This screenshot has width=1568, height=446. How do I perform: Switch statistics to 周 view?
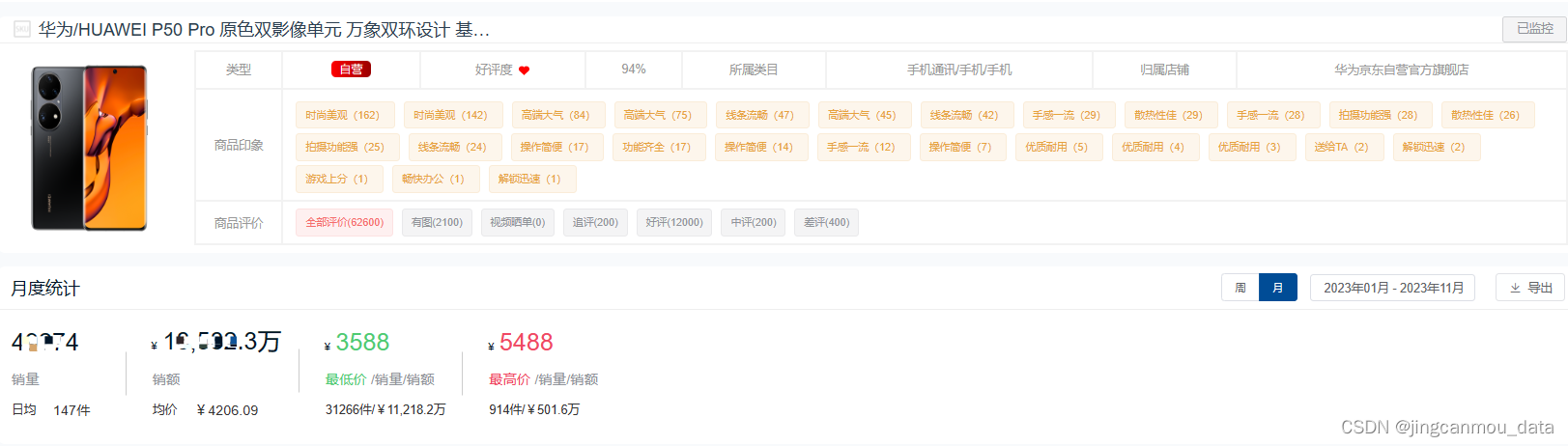pyautogui.click(x=1240, y=288)
